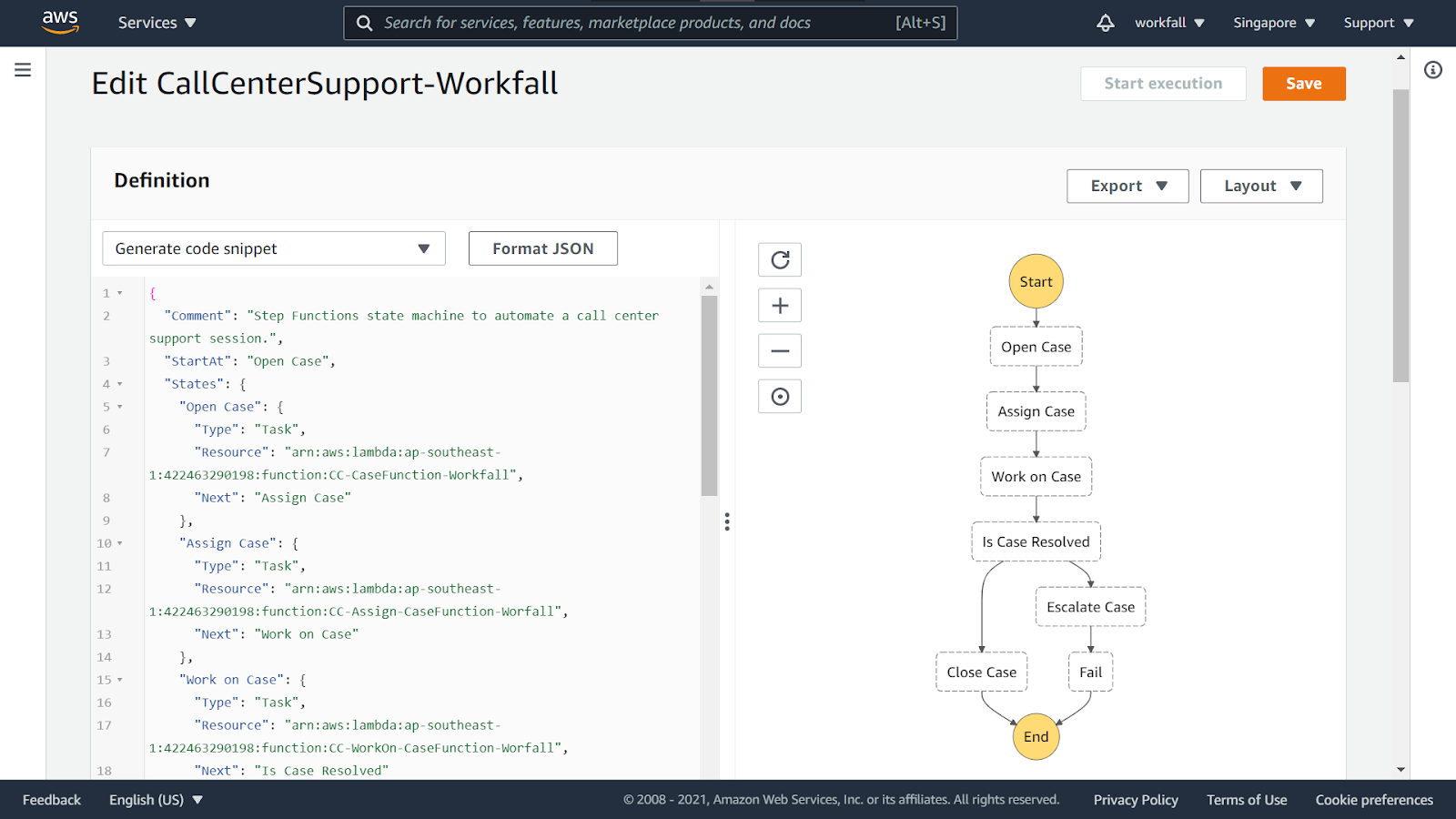This screenshot has height=819, width=1456.
Task: Open the Feedback link
Action: 52,800
